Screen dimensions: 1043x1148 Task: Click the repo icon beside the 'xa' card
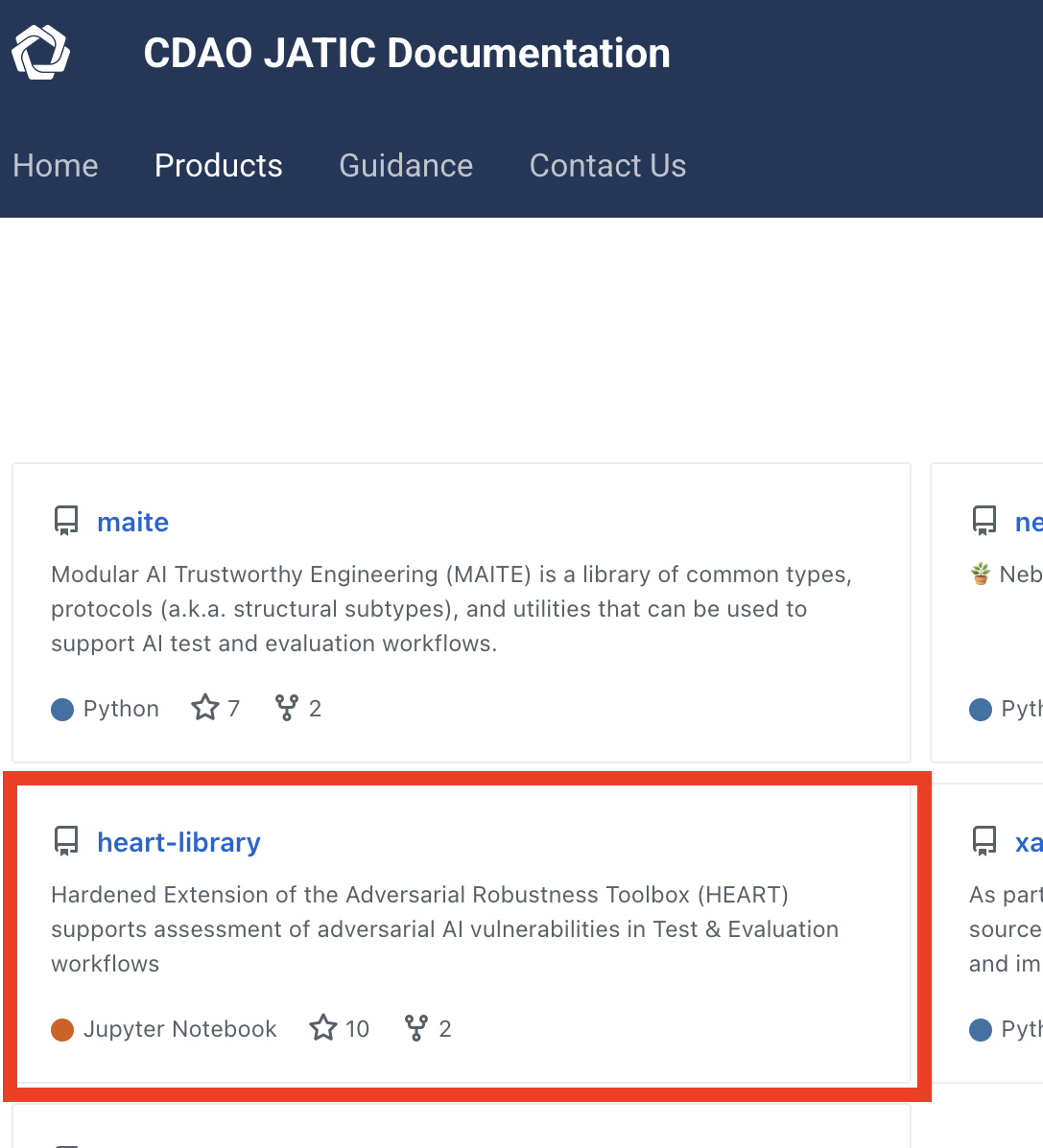tap(984, 841)
